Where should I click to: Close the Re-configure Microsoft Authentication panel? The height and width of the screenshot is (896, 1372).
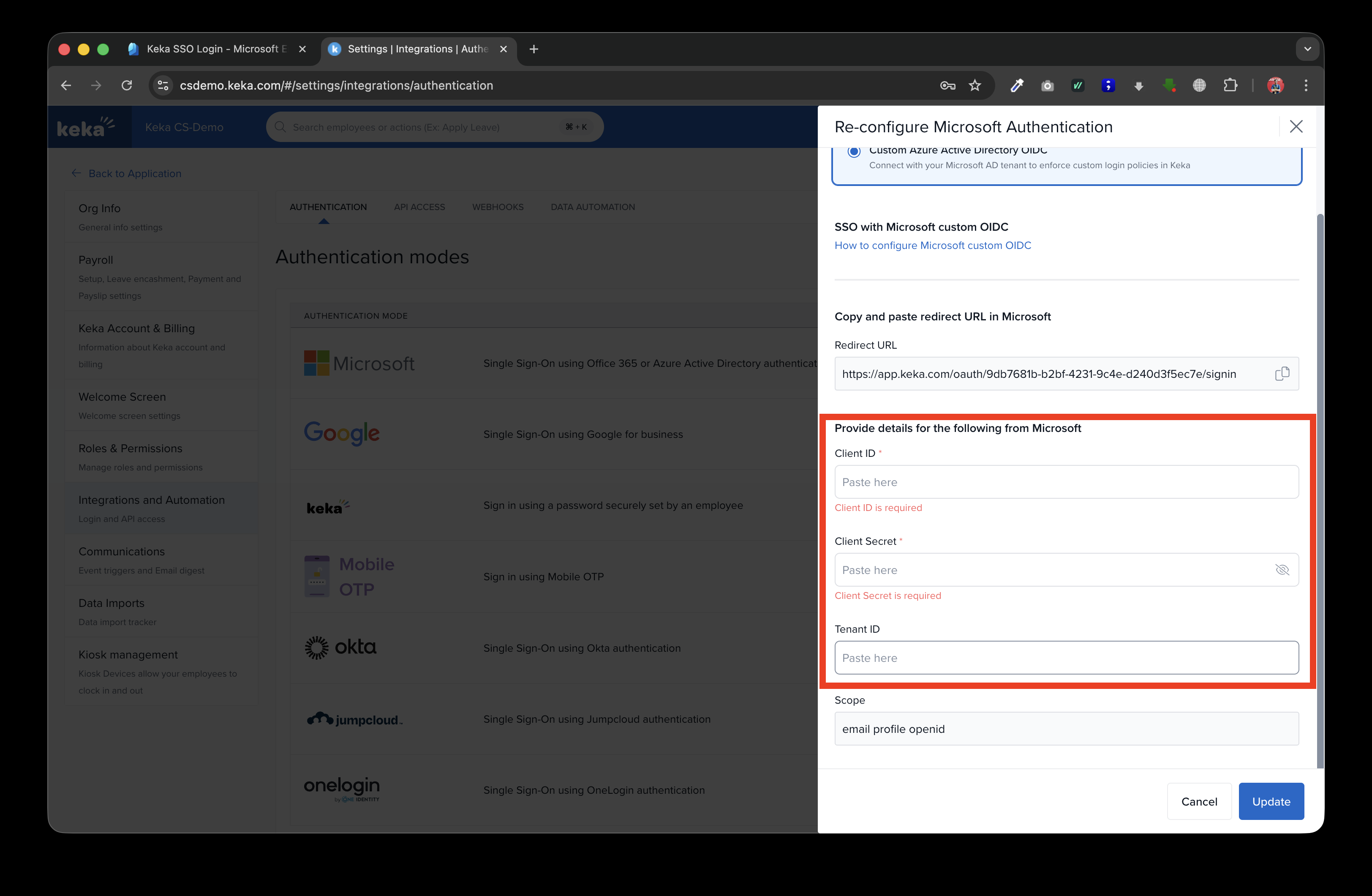(x=1296, y=126)
